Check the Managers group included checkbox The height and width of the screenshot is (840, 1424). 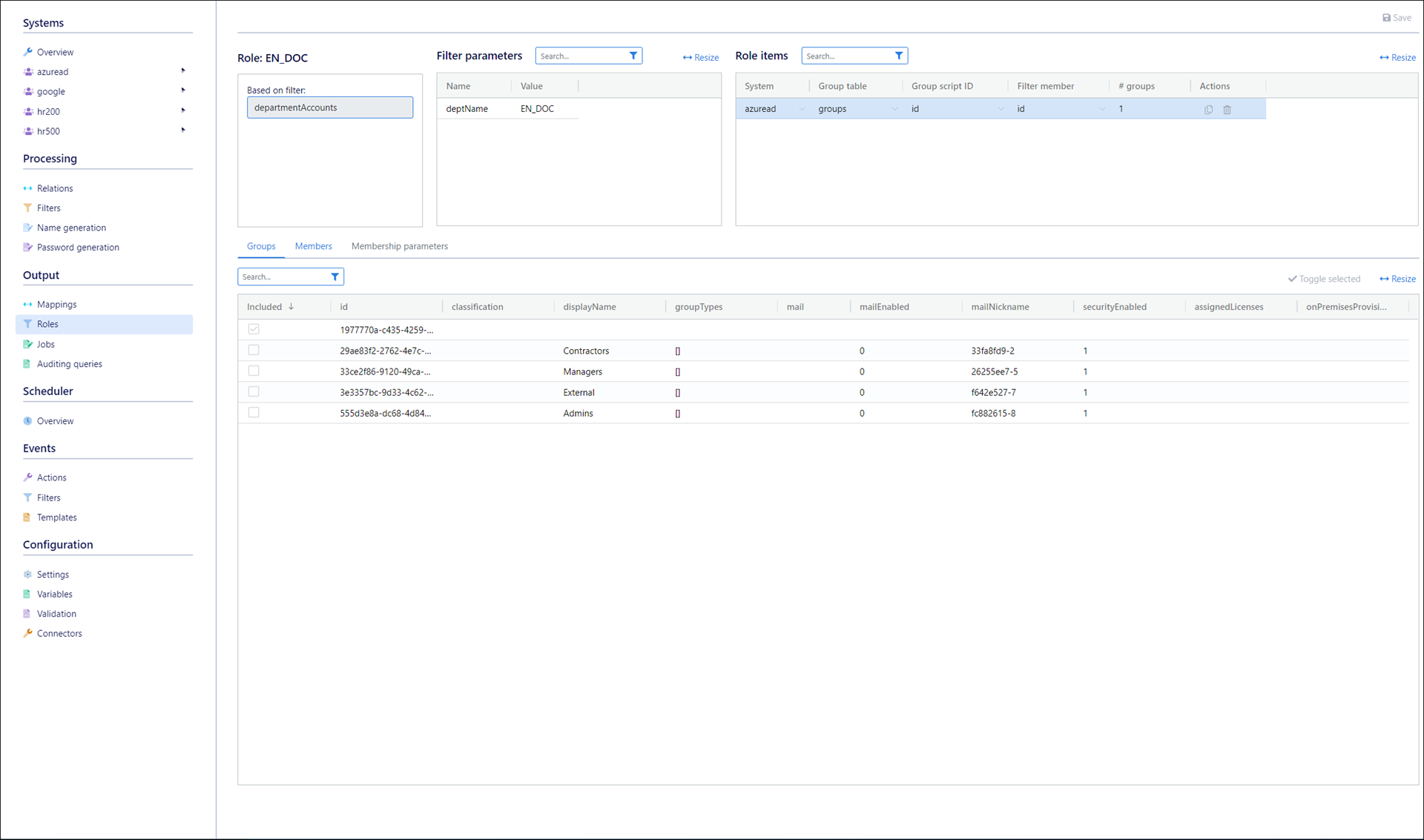point(254,371)
